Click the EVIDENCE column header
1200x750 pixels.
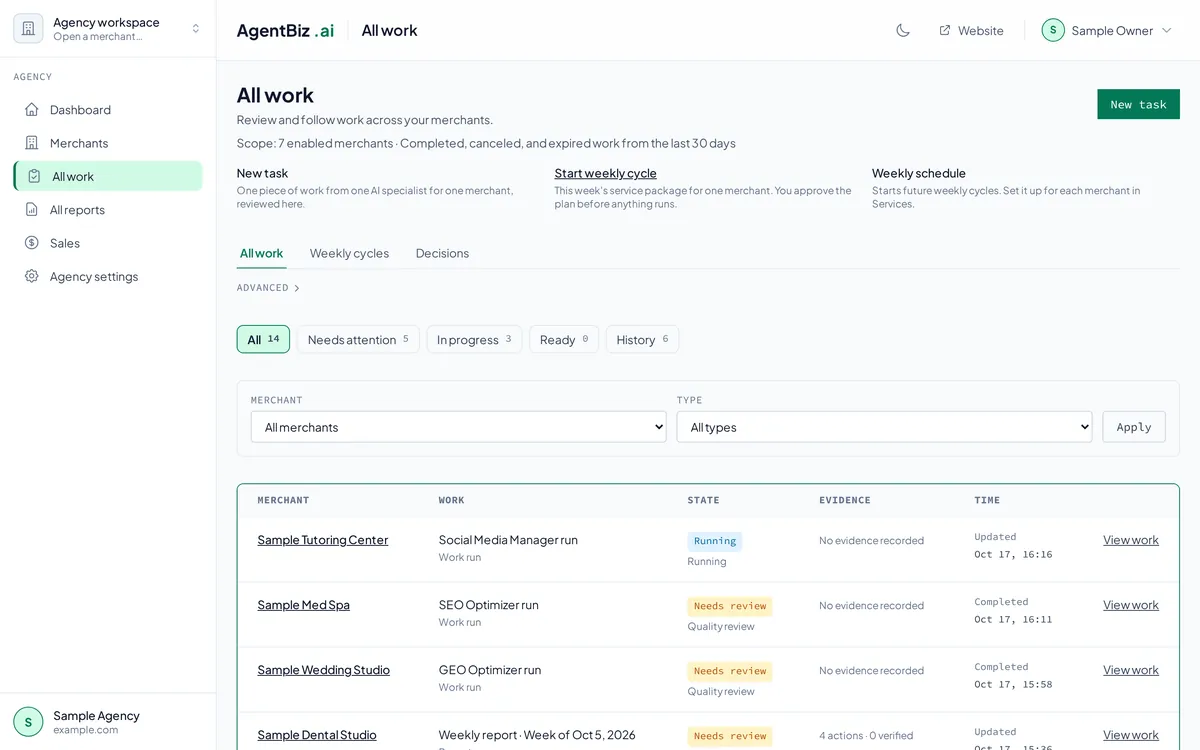click(845, 500)
